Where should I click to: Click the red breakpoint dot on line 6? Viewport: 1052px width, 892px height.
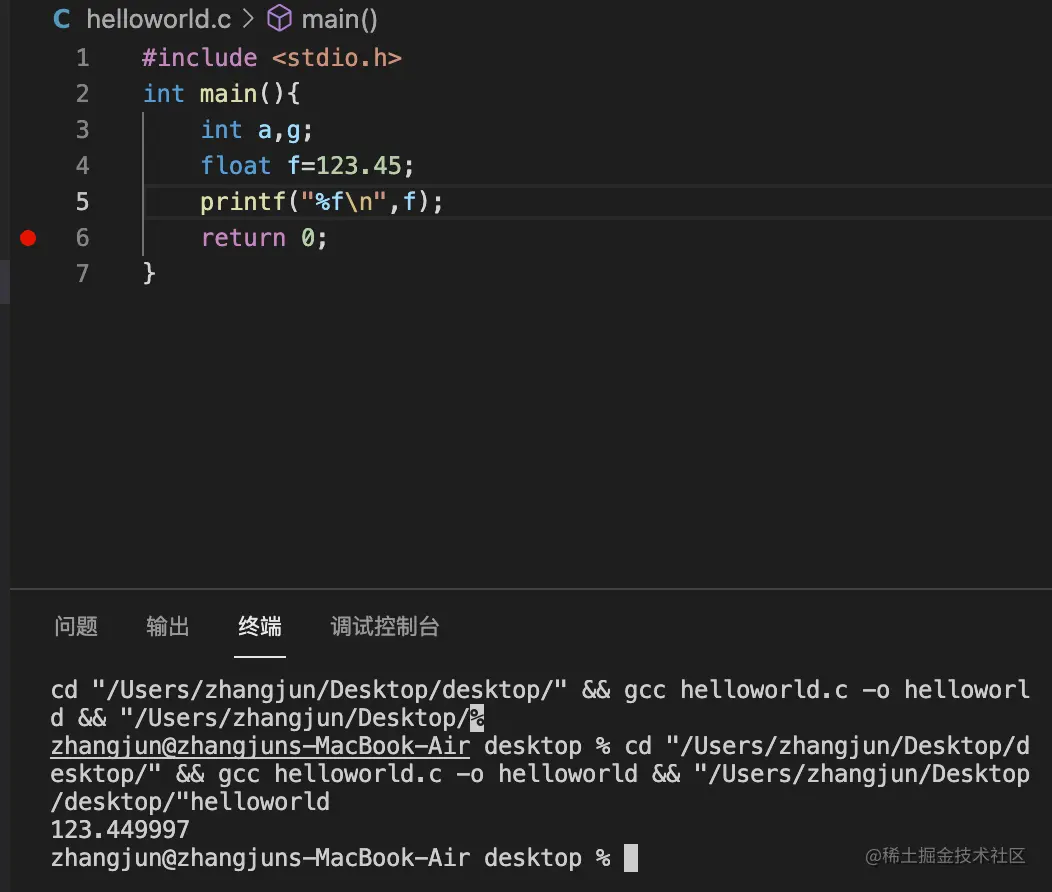tap(28, 238)
